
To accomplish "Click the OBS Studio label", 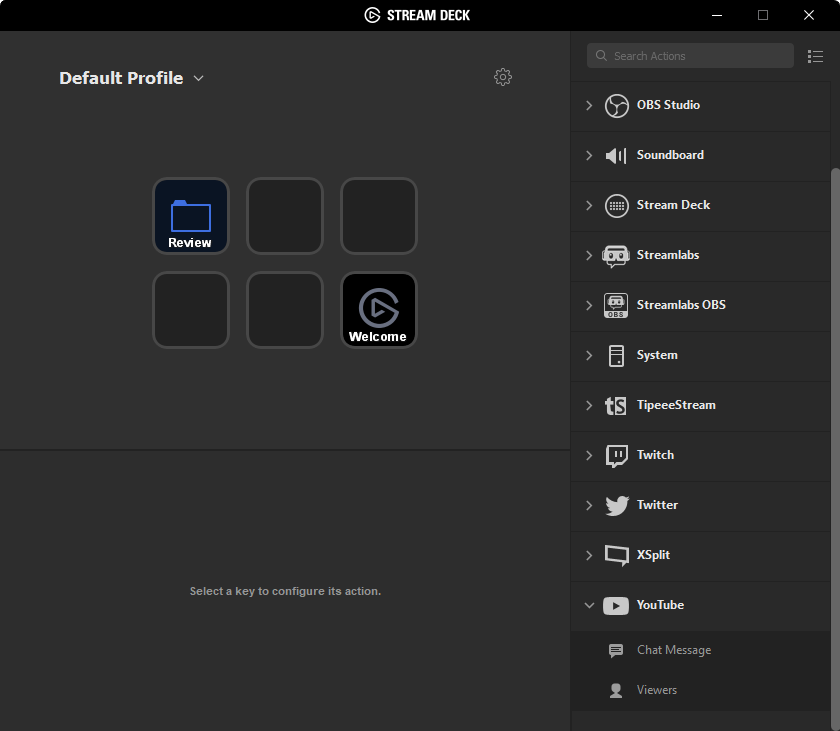I will click(668, 105).
